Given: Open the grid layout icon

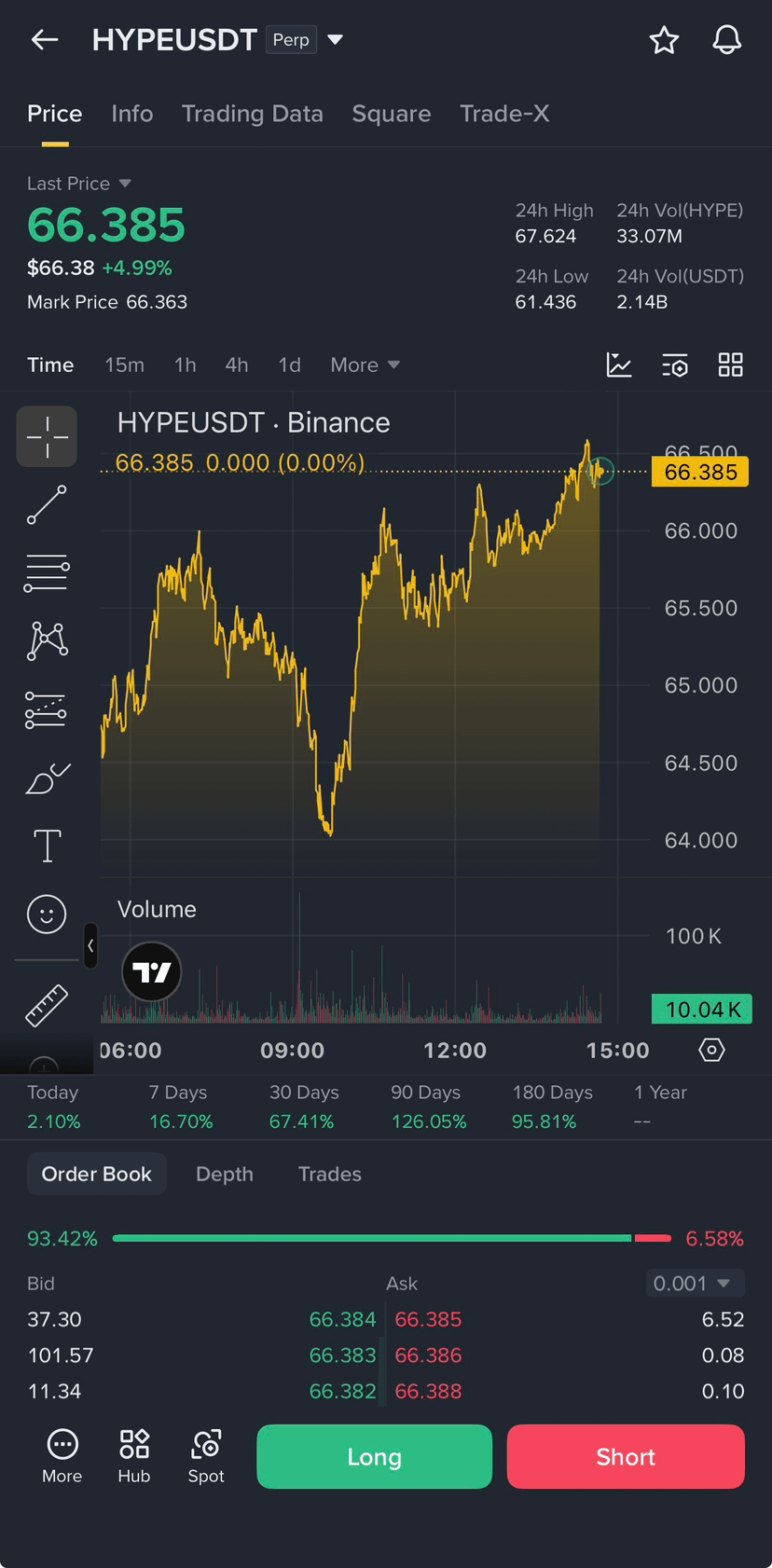Looking at the screenshot, I should pos(731,364).
